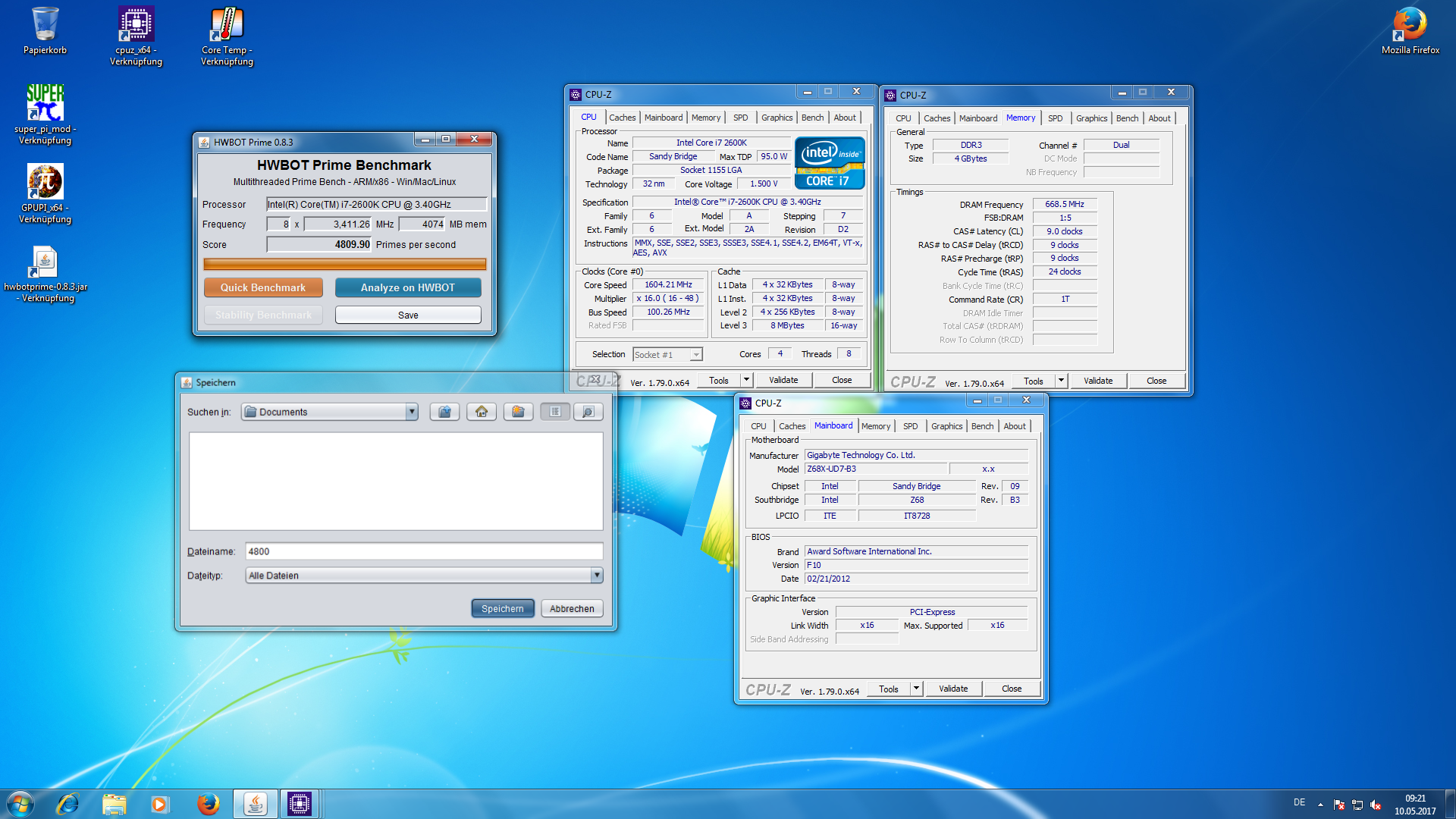The height and width of the screenshot is (819, 1456).
Task: Click the orange benchmark progress bar
Action: point(345,265)
